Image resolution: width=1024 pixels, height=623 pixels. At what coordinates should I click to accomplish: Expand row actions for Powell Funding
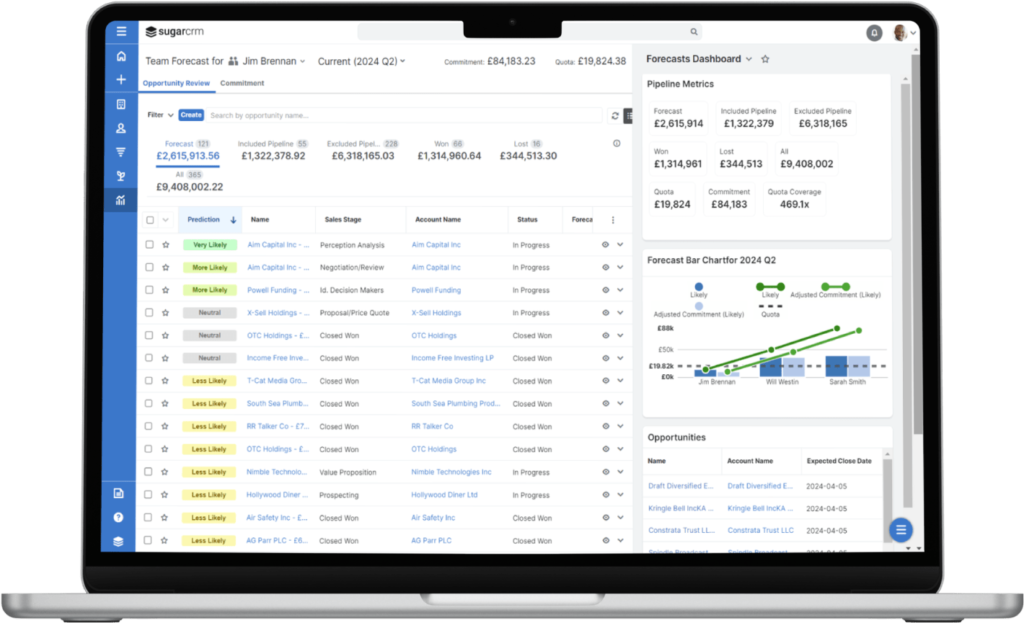(x=620, y=290)
